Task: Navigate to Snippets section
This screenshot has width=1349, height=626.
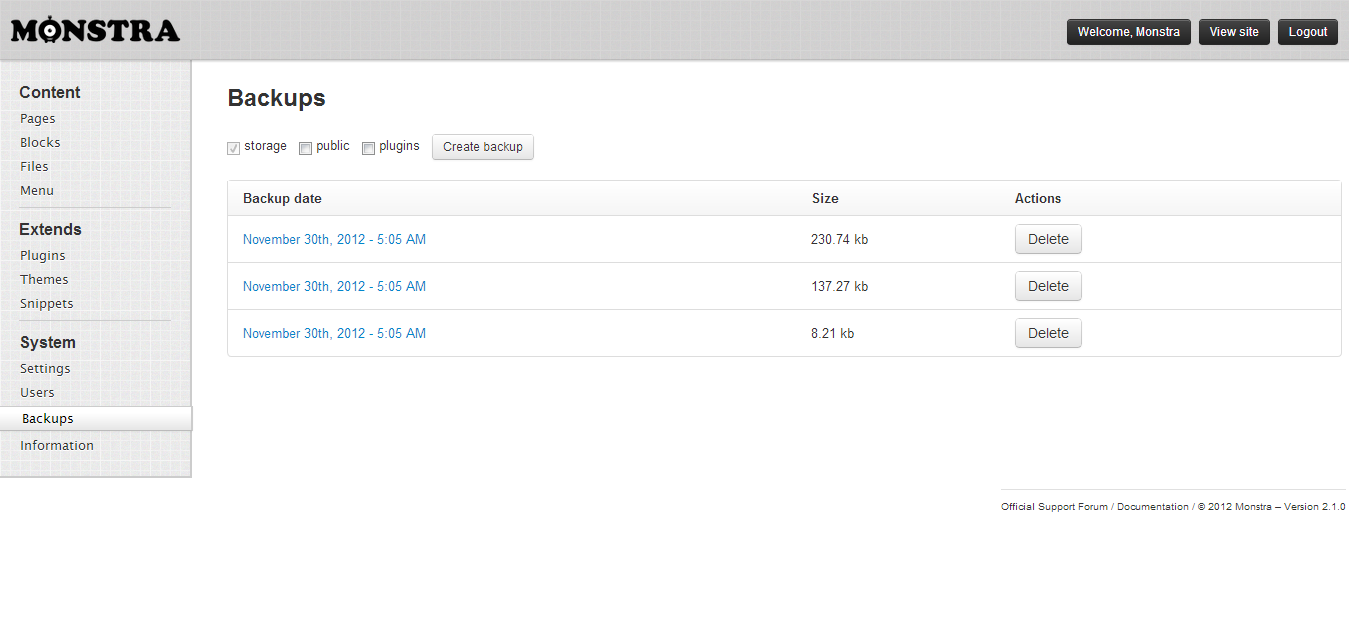Action: 47,303
